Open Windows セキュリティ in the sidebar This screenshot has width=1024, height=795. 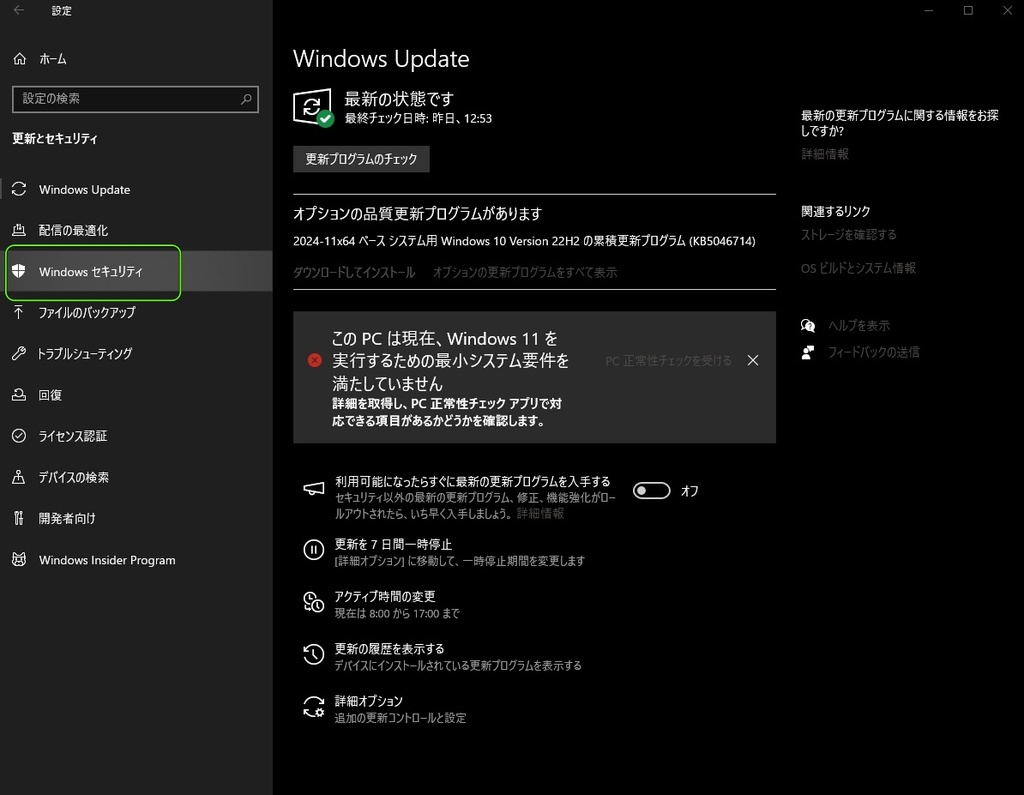[136, 271]
